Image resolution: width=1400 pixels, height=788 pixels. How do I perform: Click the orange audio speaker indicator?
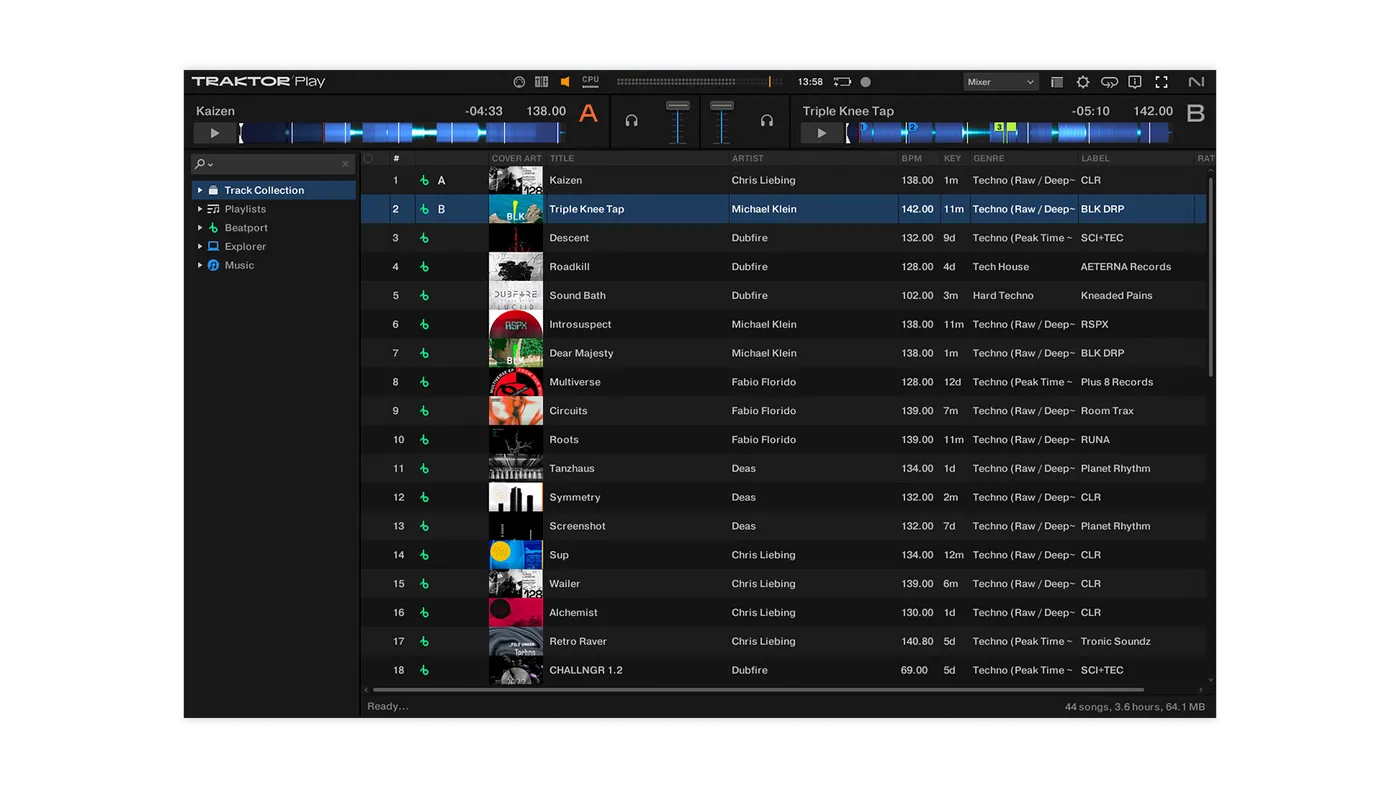(565, 82)
